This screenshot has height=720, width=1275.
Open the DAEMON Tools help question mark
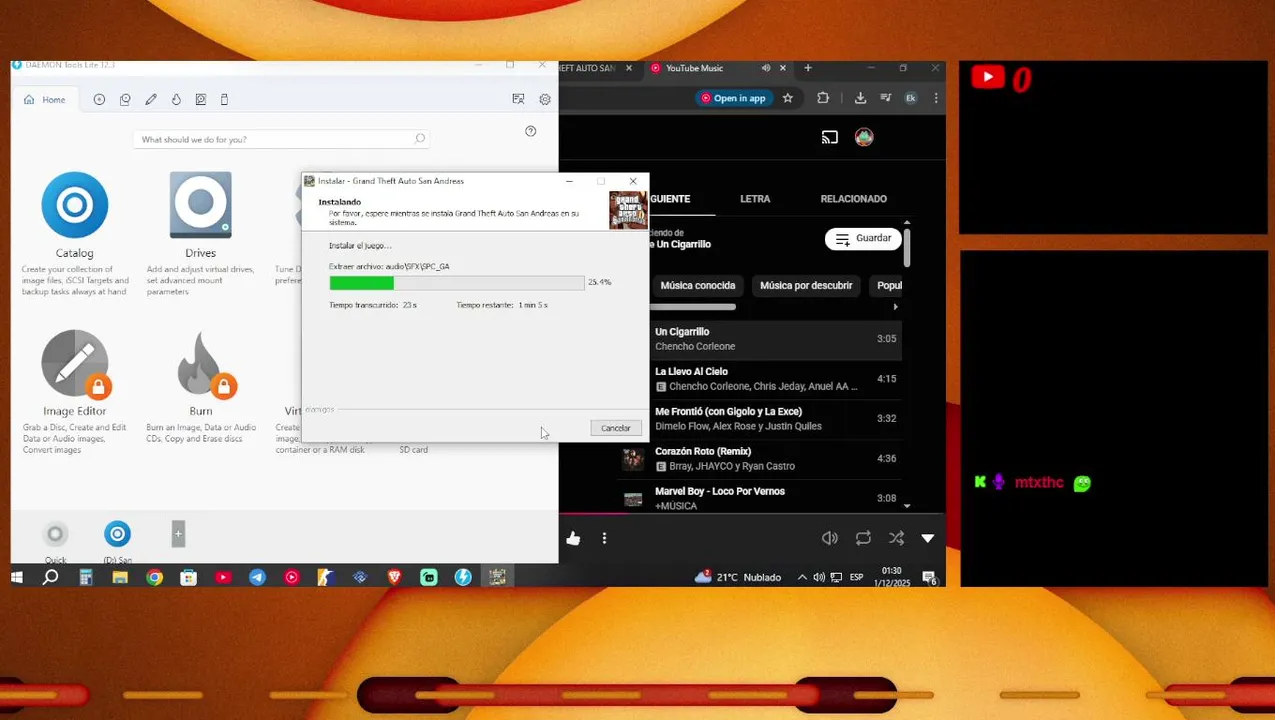click(531, 131)
